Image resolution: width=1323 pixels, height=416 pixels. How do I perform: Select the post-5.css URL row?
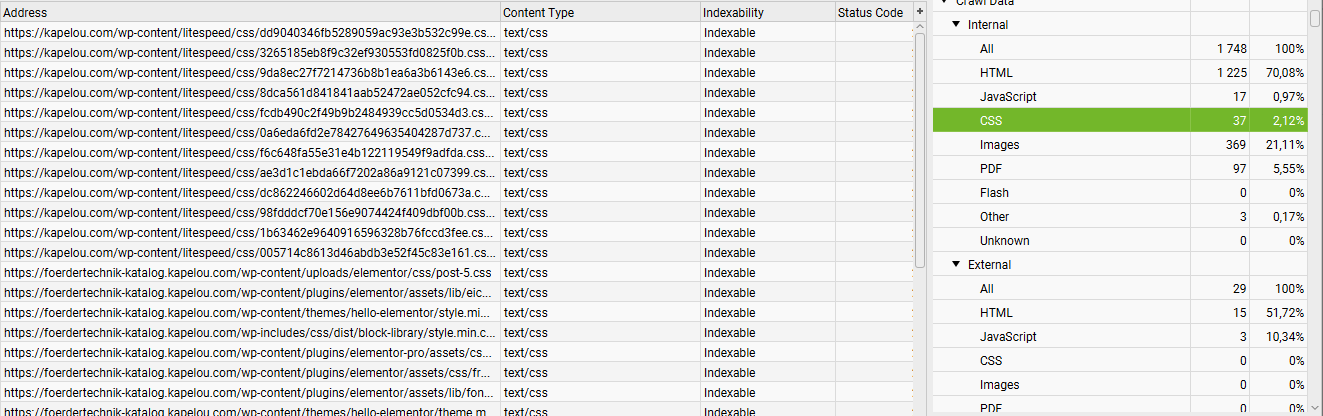(456, 272)
